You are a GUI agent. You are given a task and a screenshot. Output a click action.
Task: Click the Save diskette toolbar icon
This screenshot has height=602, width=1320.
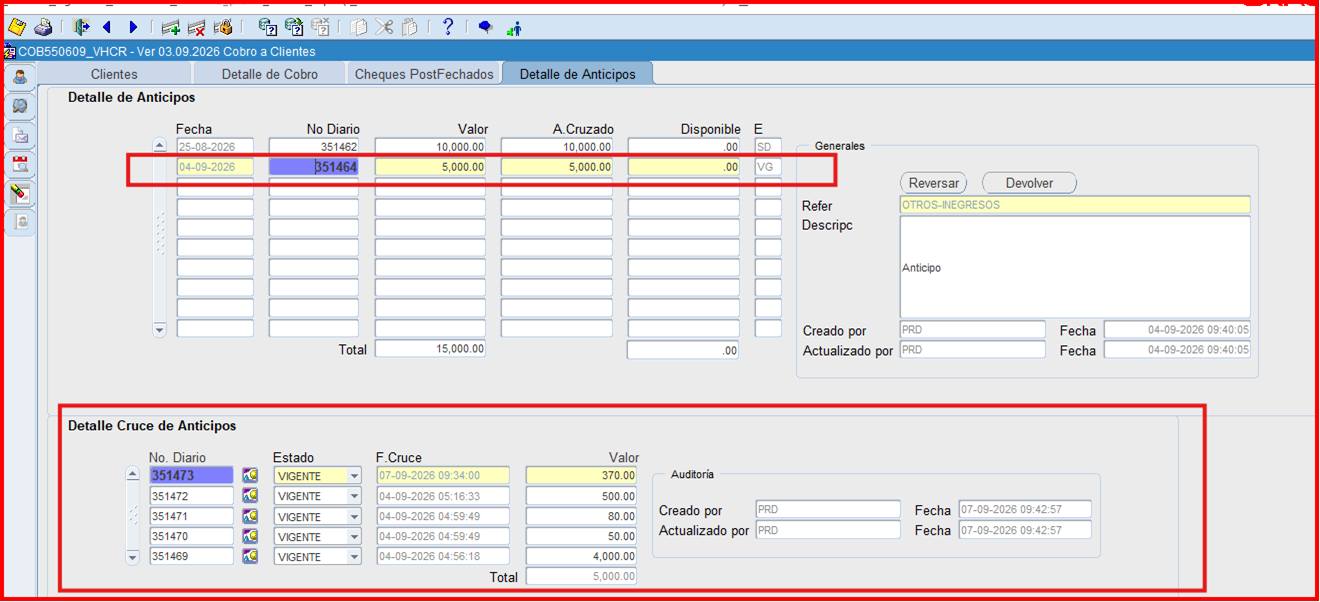(x=17, y=27)
